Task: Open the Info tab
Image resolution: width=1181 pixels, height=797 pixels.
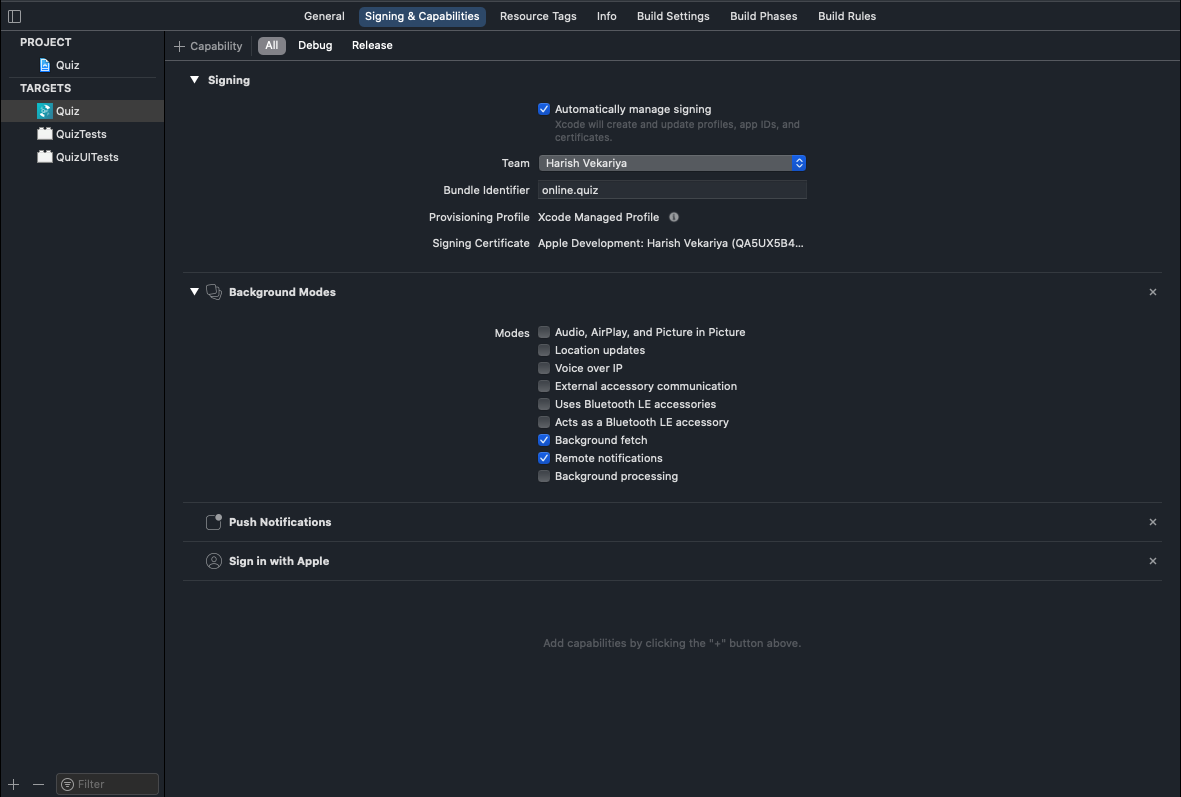Action: [606, 16]
